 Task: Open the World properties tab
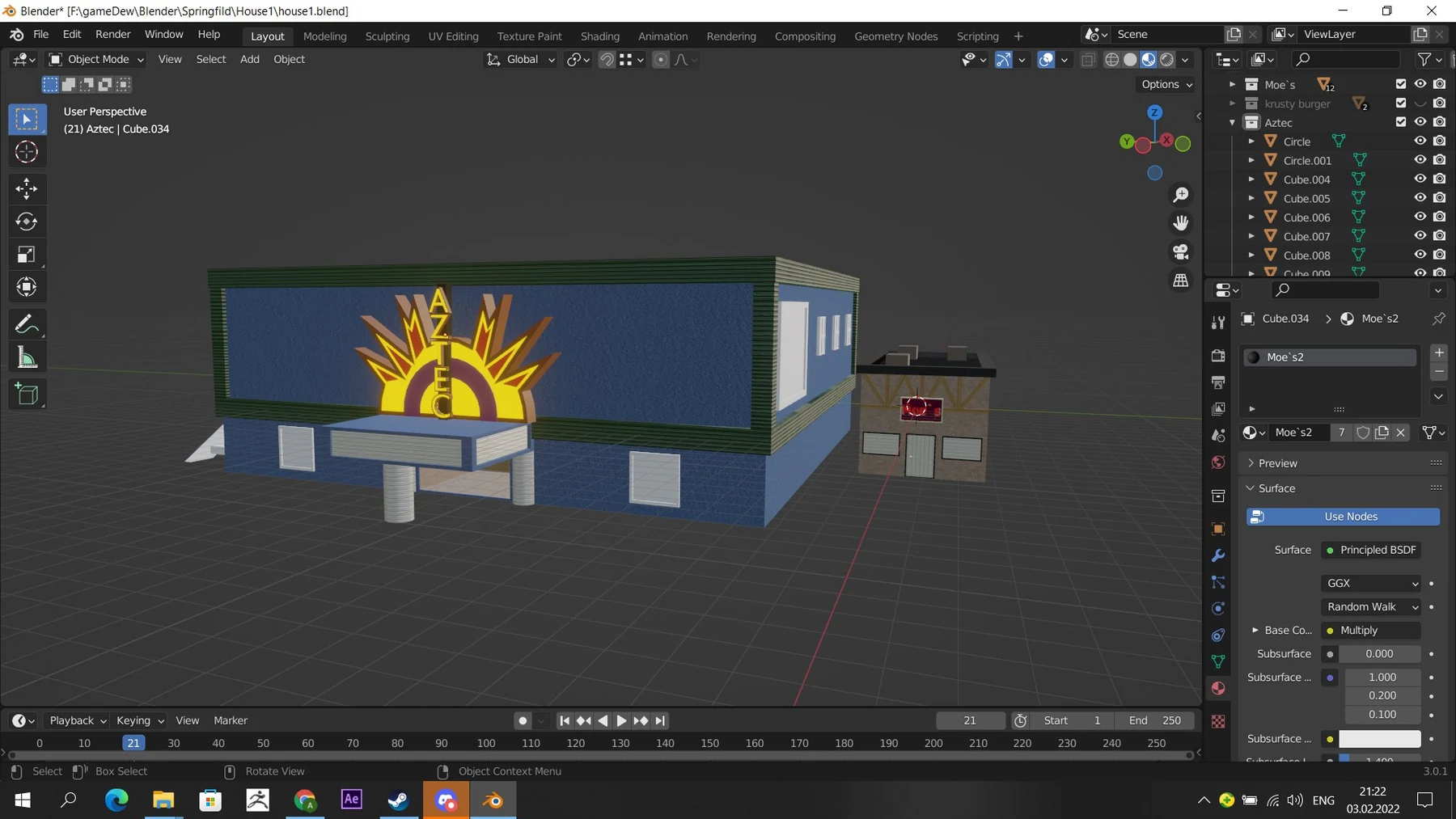click(1218, 462)
